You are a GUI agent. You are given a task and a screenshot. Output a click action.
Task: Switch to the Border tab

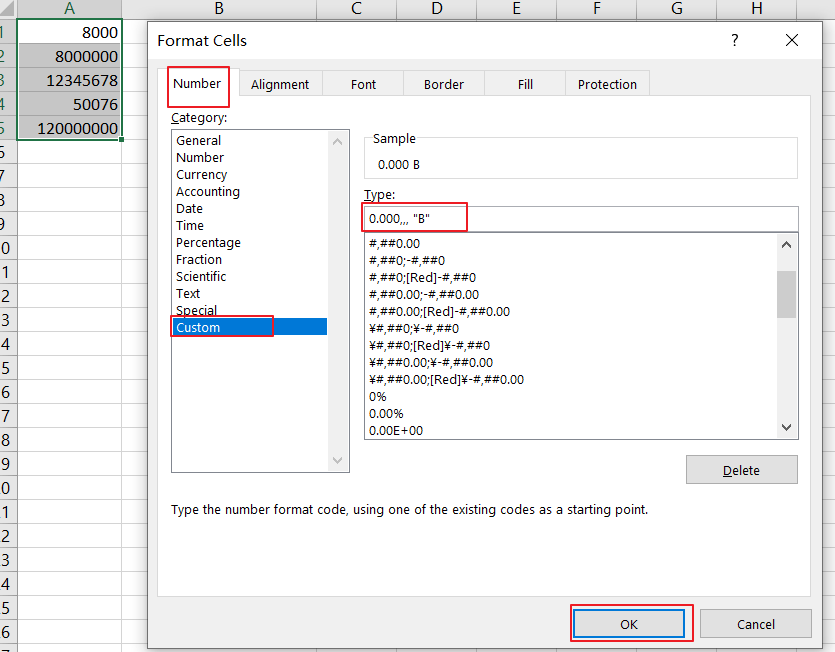443,84
